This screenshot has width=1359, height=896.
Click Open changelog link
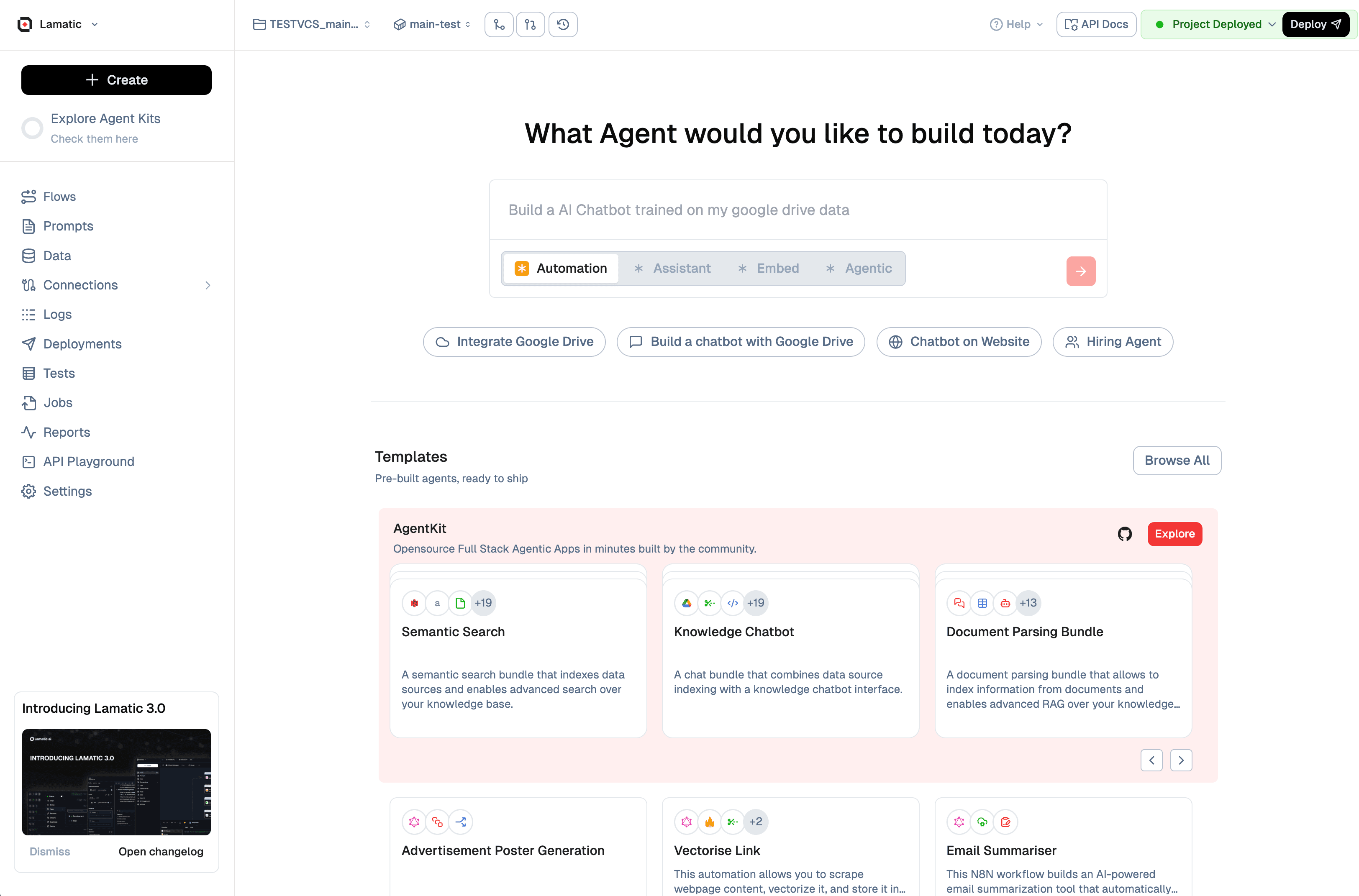(161, 851)
